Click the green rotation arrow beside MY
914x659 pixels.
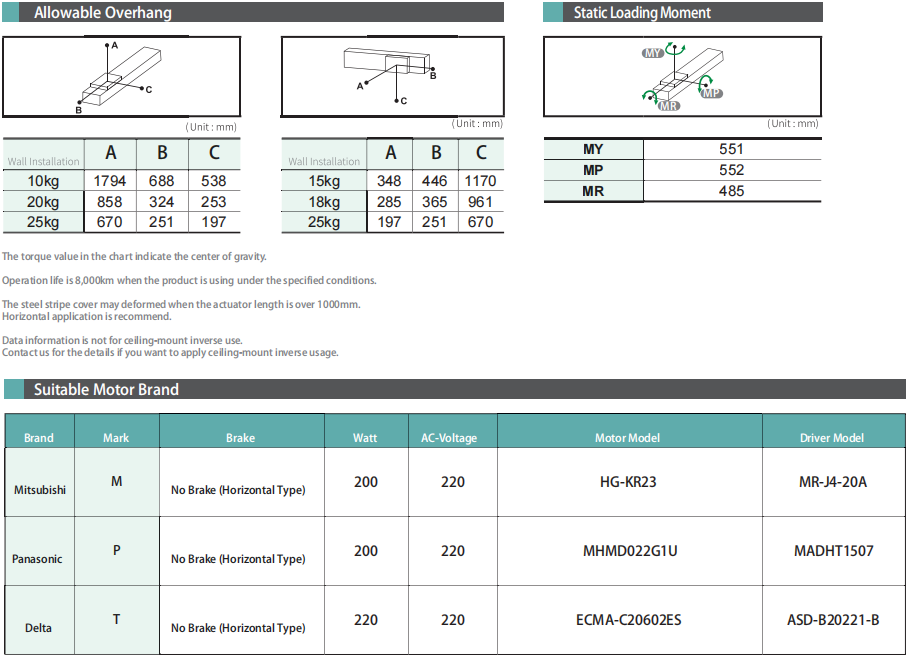(675, 47)
